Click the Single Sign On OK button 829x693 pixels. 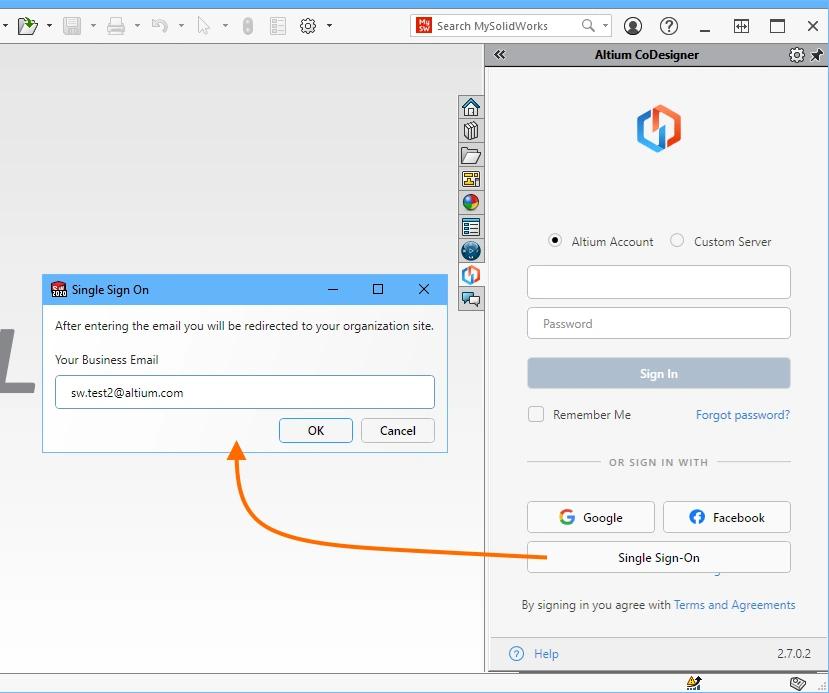[x=315, y=430]
